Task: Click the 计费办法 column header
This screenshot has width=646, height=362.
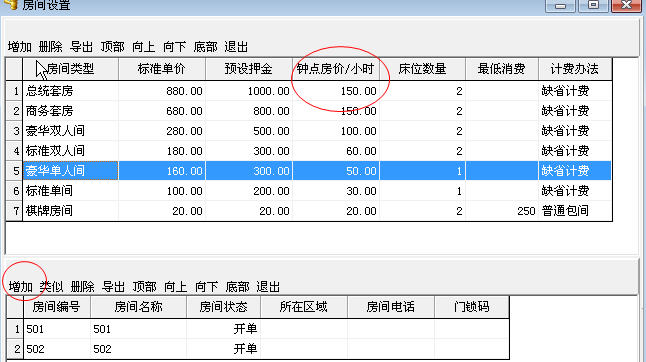Action: pyautogui.click(x=575, y=69)
